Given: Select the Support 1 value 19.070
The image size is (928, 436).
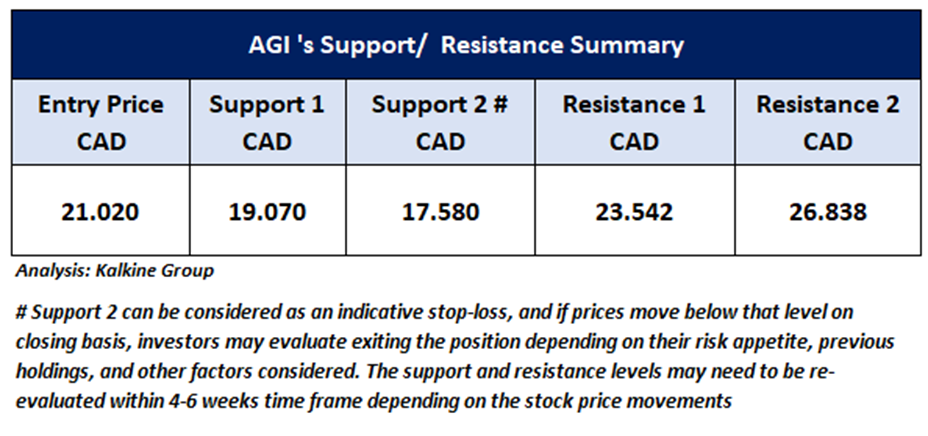Looking at the screenshot, I should [266, 213].
